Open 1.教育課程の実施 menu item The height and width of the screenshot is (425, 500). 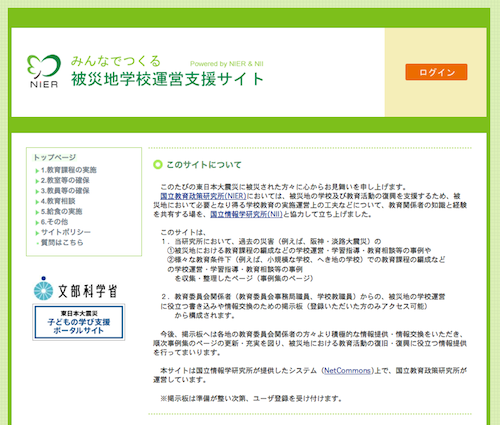(x=69, y=170)
